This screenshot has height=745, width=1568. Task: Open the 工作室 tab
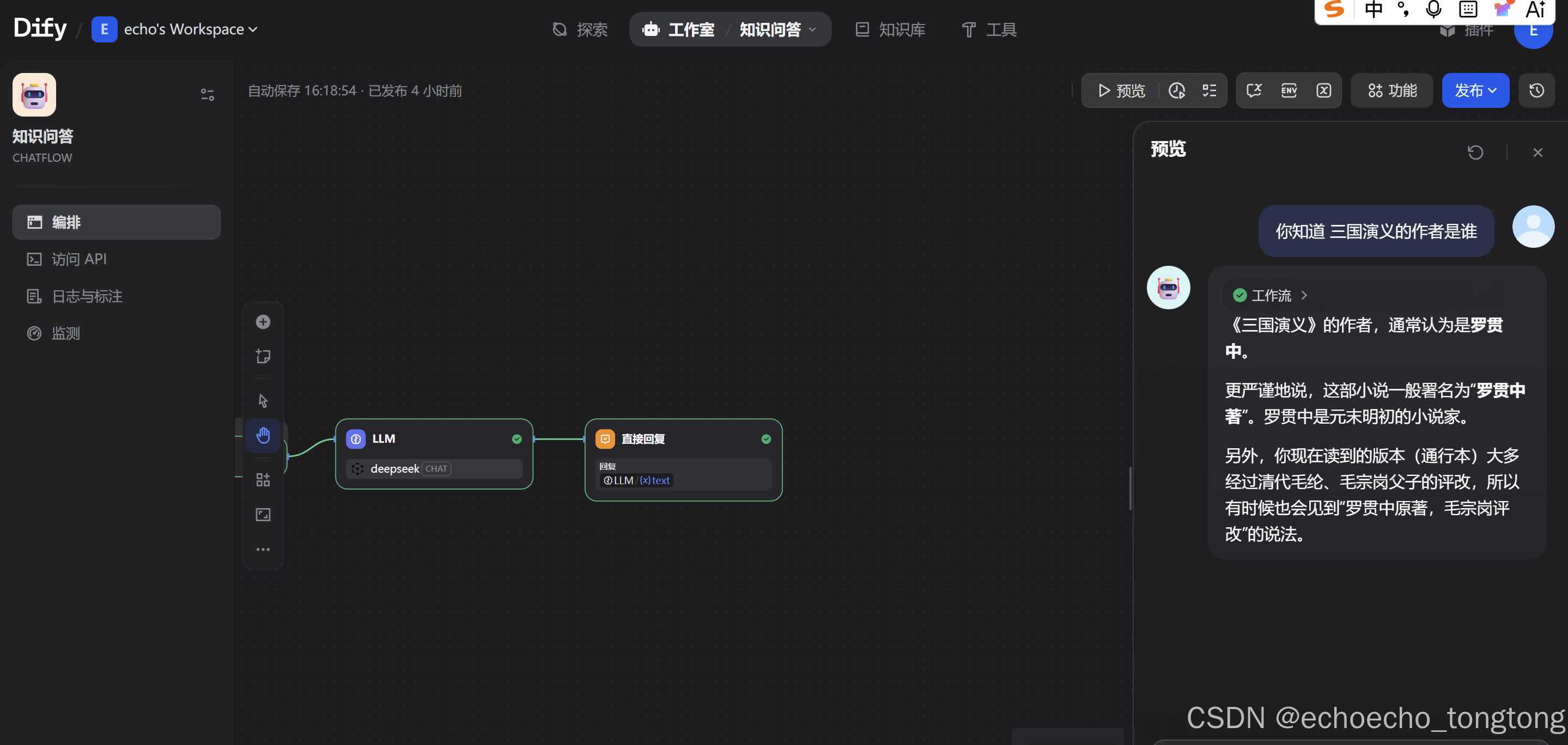679,29
